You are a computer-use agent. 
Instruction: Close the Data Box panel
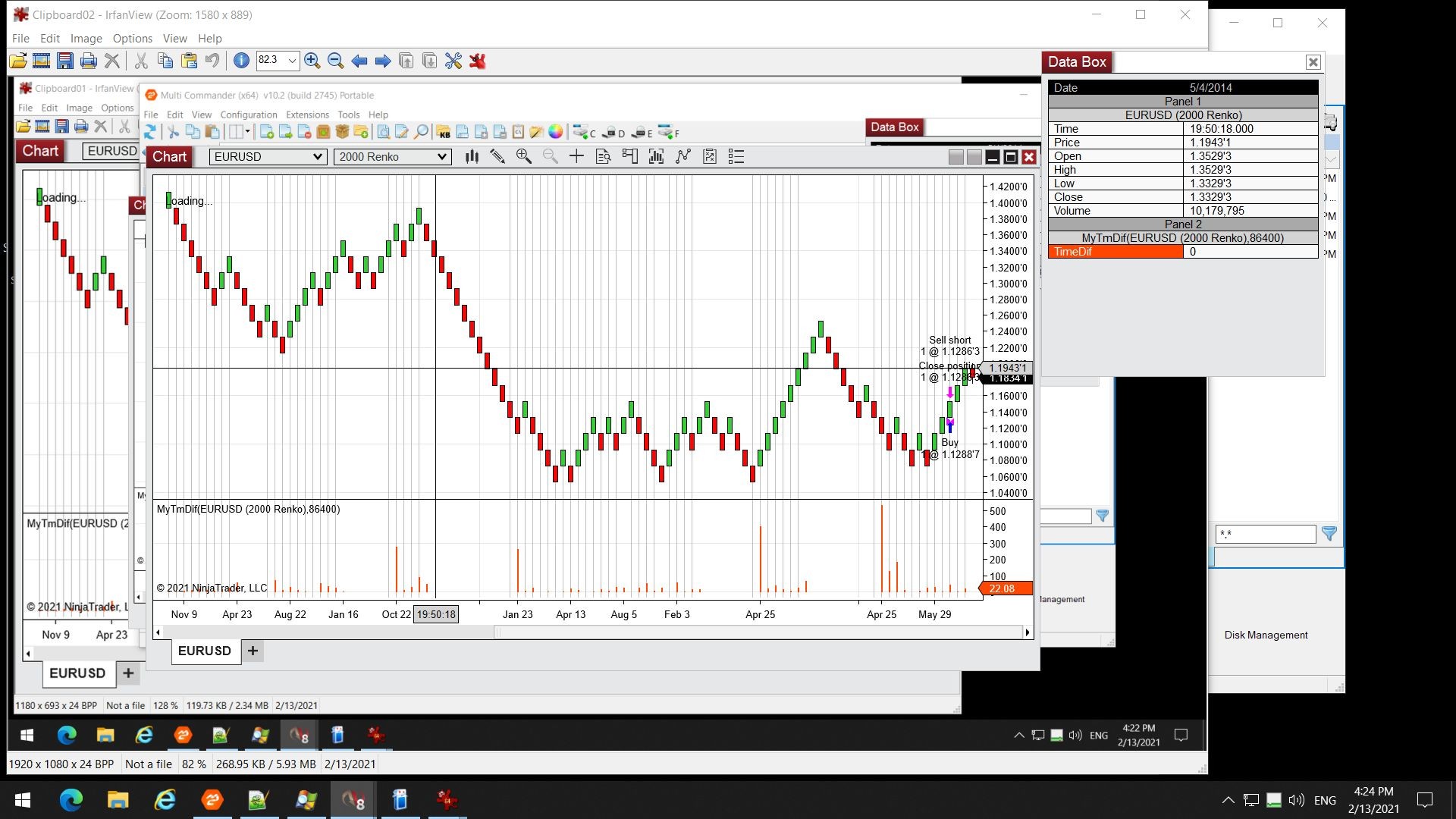pyautogui.click(x=1313, y=62)
